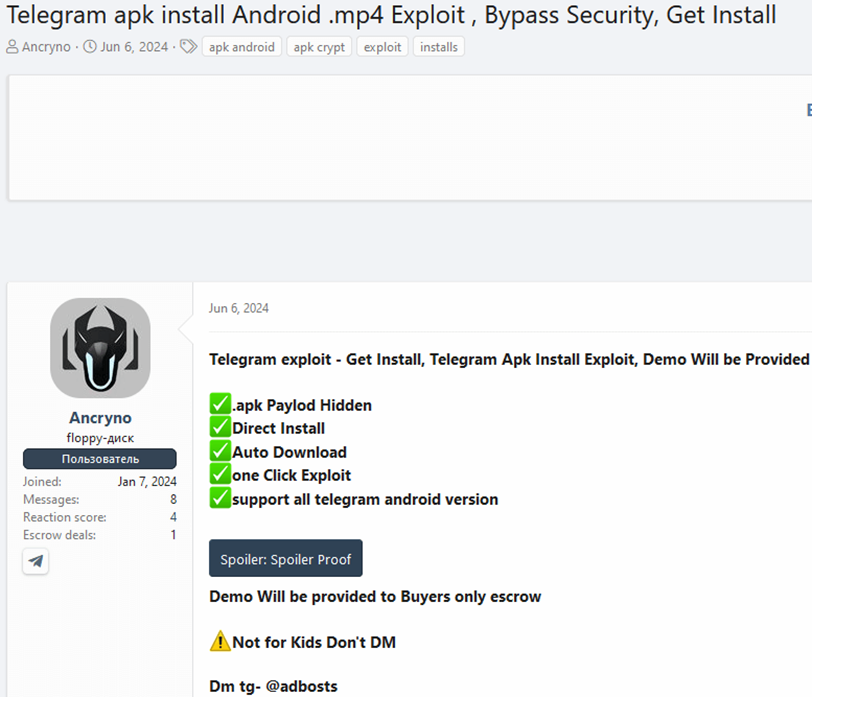Click the thread title heading
Screen dimensions: 844x701
391,16
